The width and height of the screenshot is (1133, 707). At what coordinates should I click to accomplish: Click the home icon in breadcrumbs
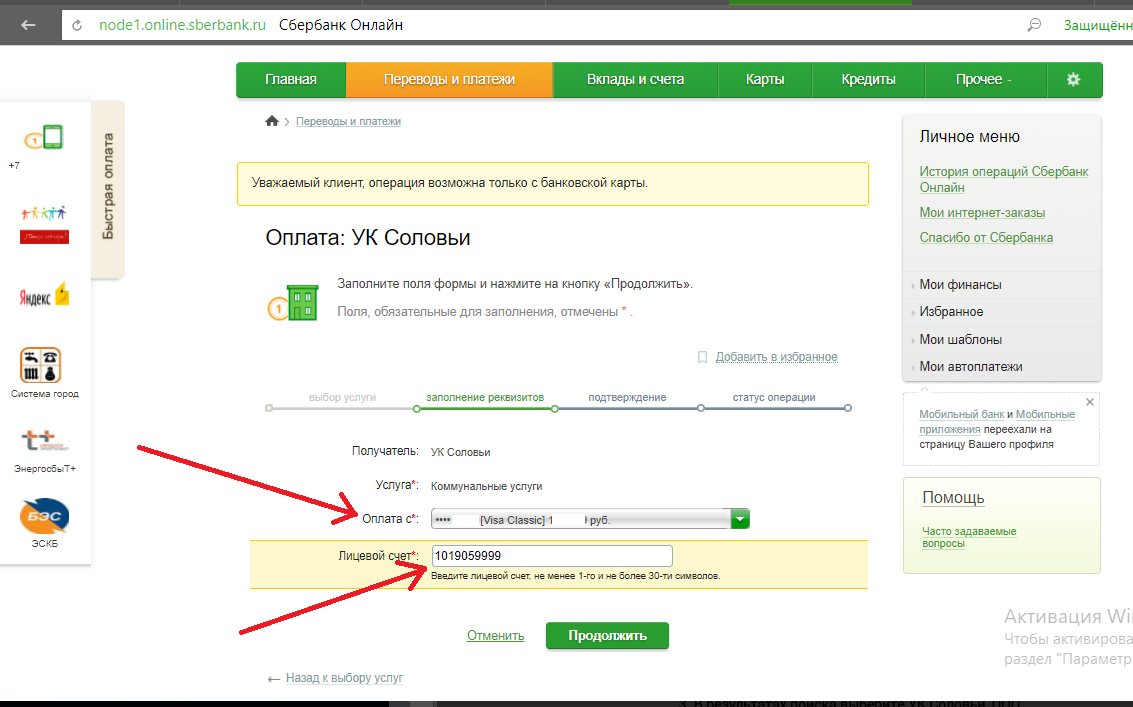click(272, 121)
